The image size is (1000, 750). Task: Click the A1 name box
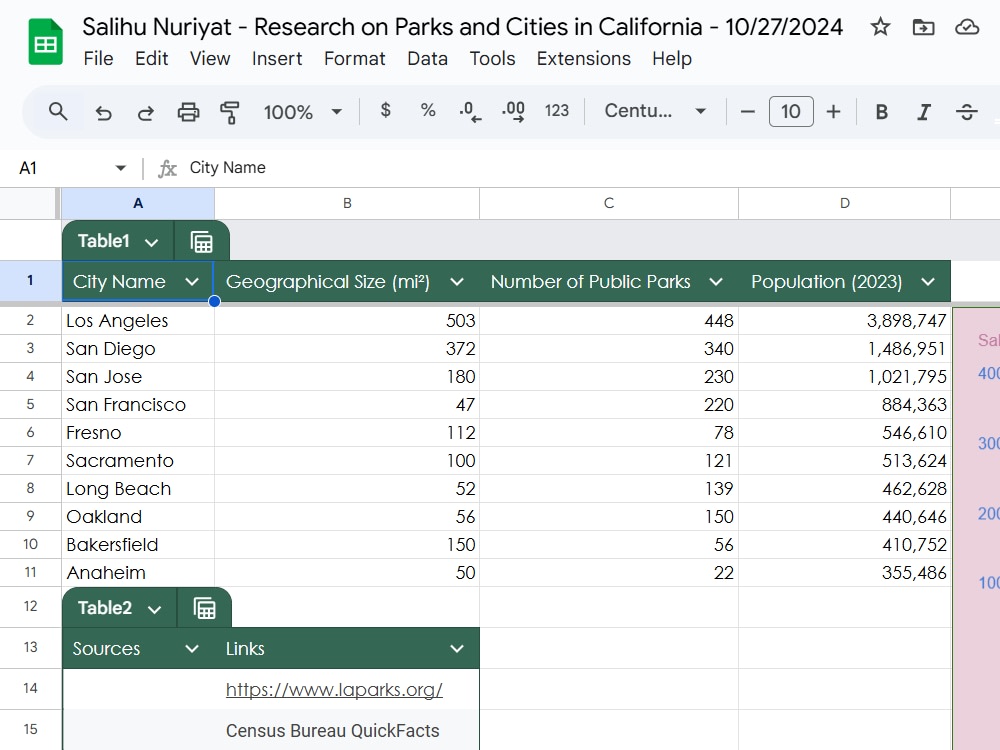coord(28,168)
